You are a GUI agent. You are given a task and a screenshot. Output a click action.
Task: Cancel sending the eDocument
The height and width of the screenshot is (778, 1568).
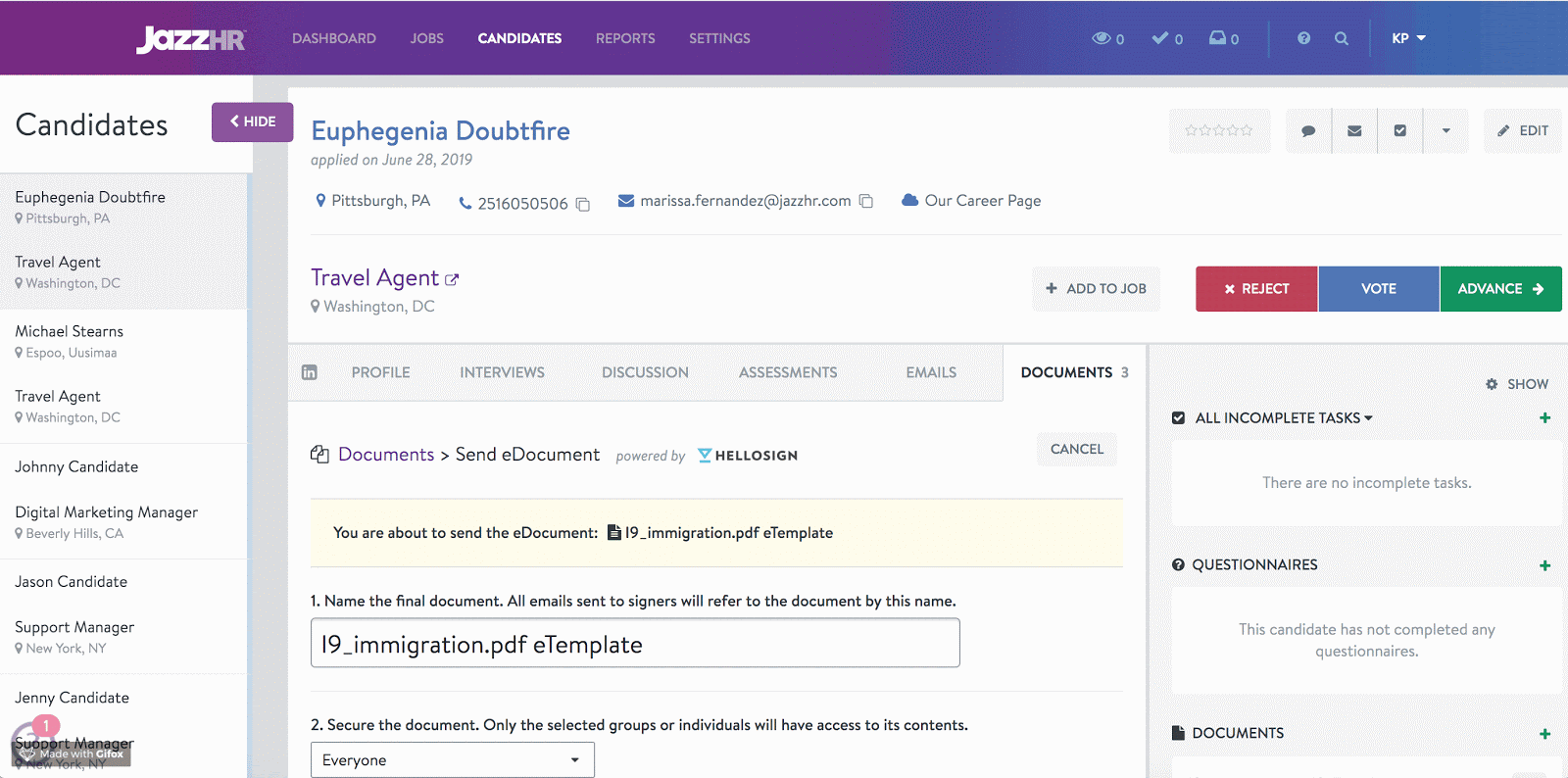pos(1077,449)
